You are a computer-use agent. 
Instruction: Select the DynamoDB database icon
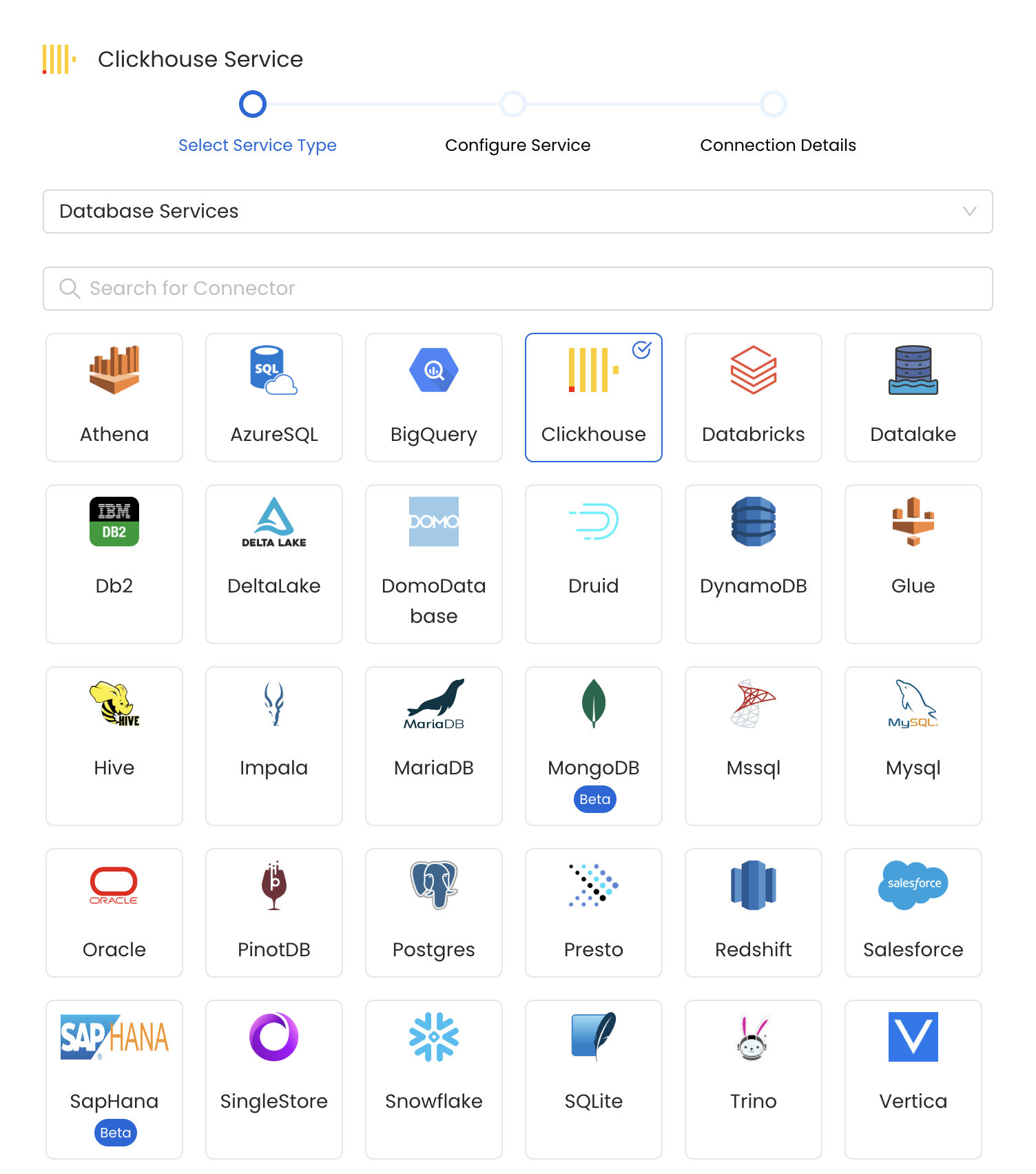pos(753,522)
